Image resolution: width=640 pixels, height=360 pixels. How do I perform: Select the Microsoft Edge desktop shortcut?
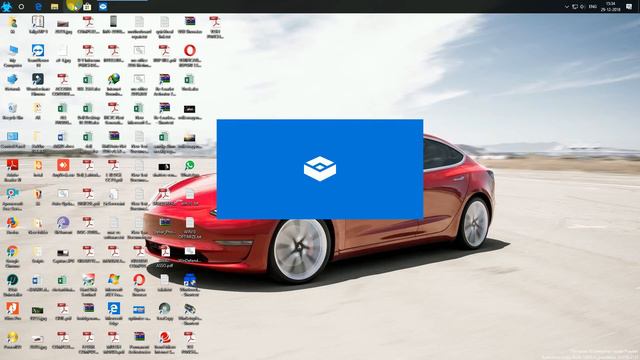coord(114,313)
